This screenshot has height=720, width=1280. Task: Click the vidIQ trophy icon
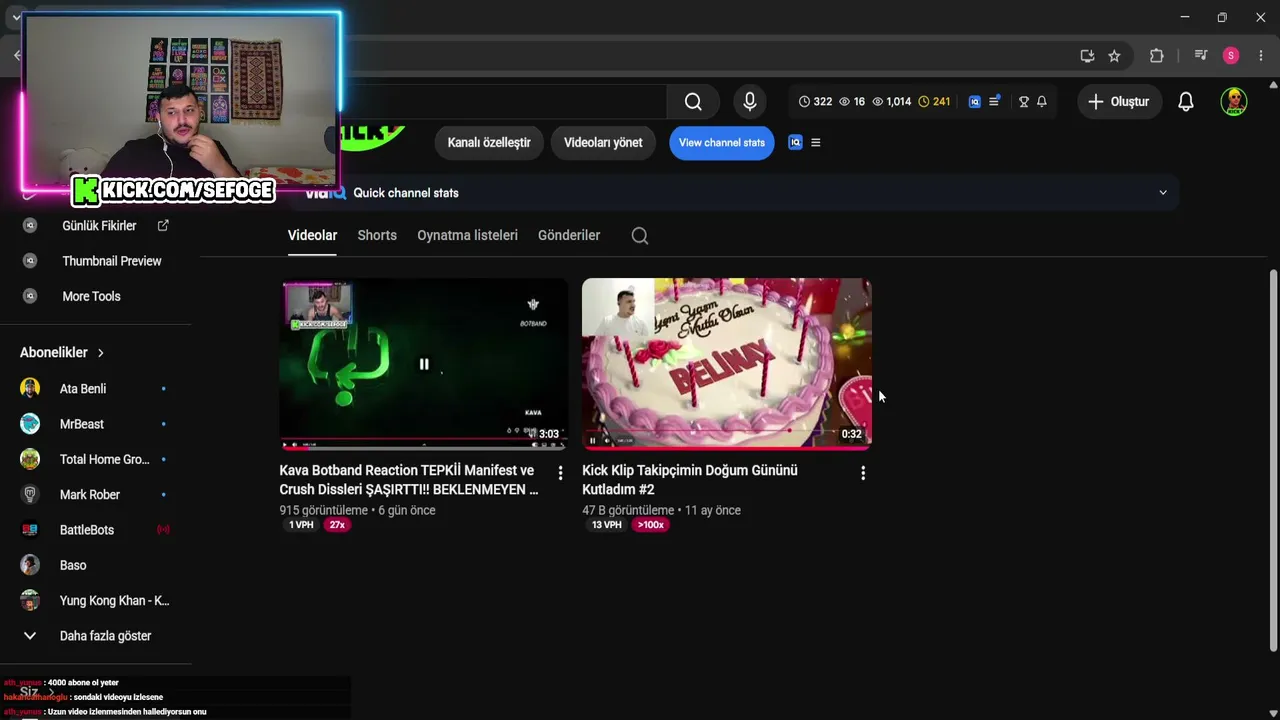tap(1023, 102)
